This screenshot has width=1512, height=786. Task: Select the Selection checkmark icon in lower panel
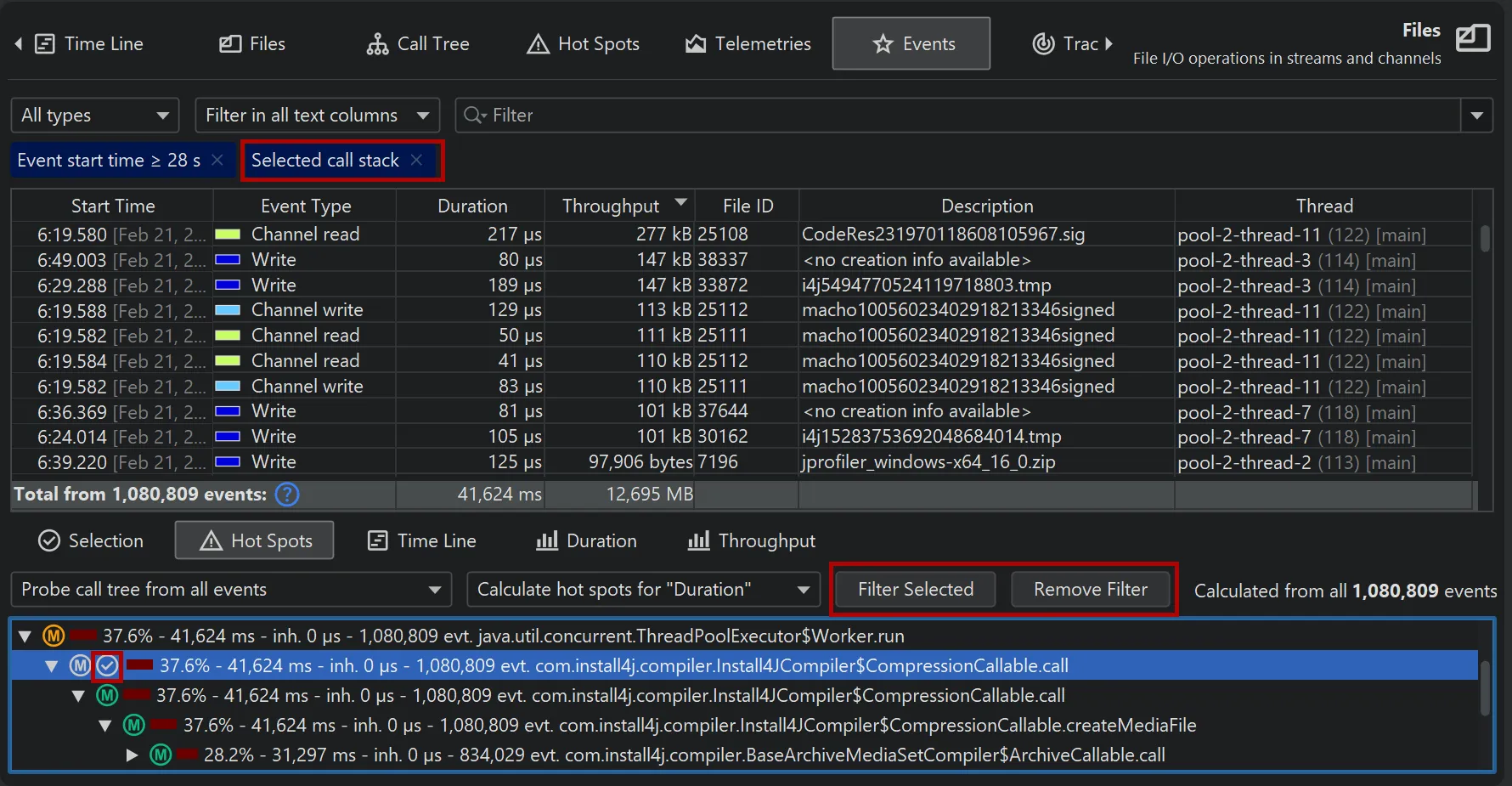pos(49,540)
